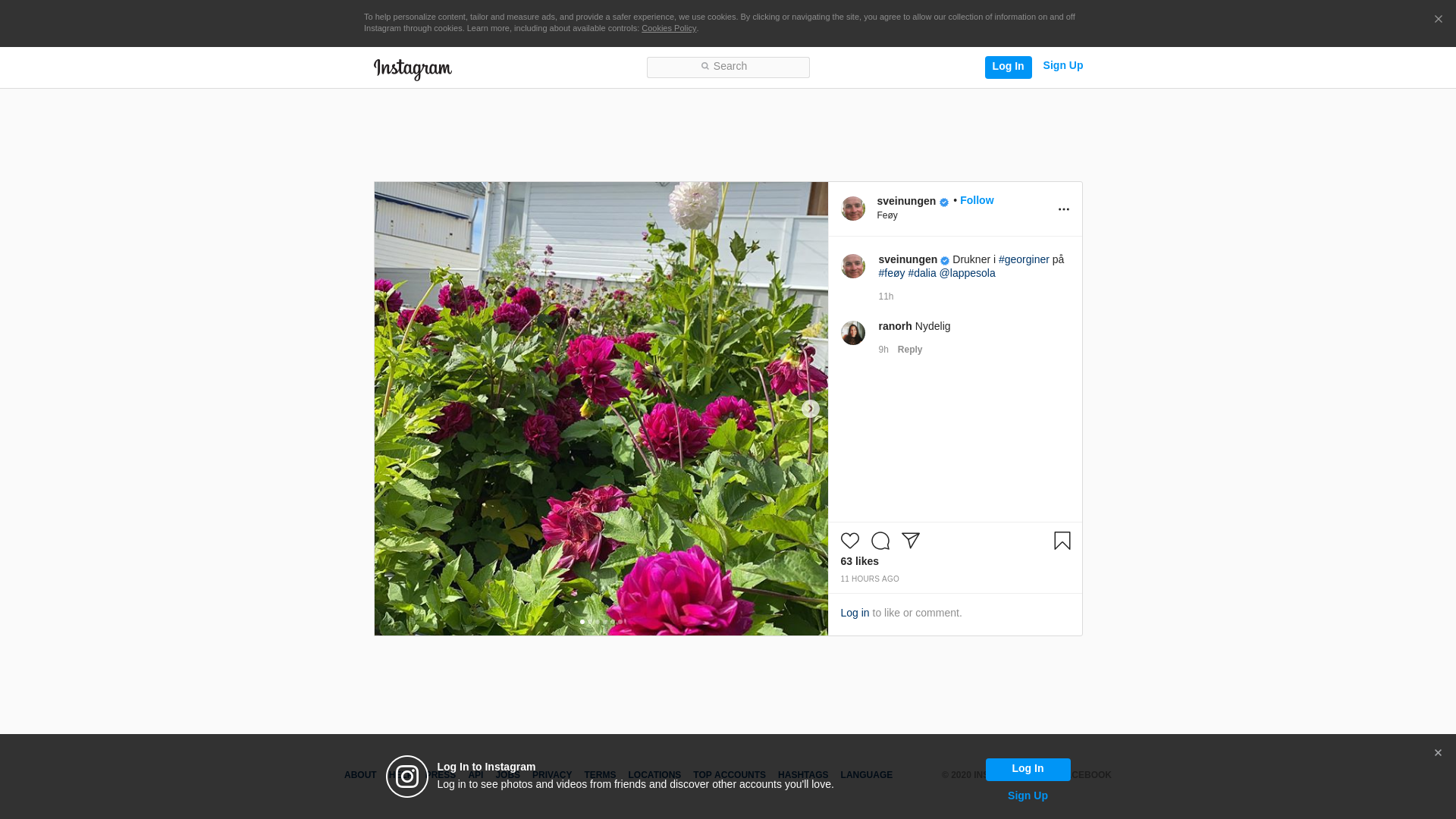Like the post with heart icon
The height and width of the screenshot is (819, 1456).
[x=850, y=541]
